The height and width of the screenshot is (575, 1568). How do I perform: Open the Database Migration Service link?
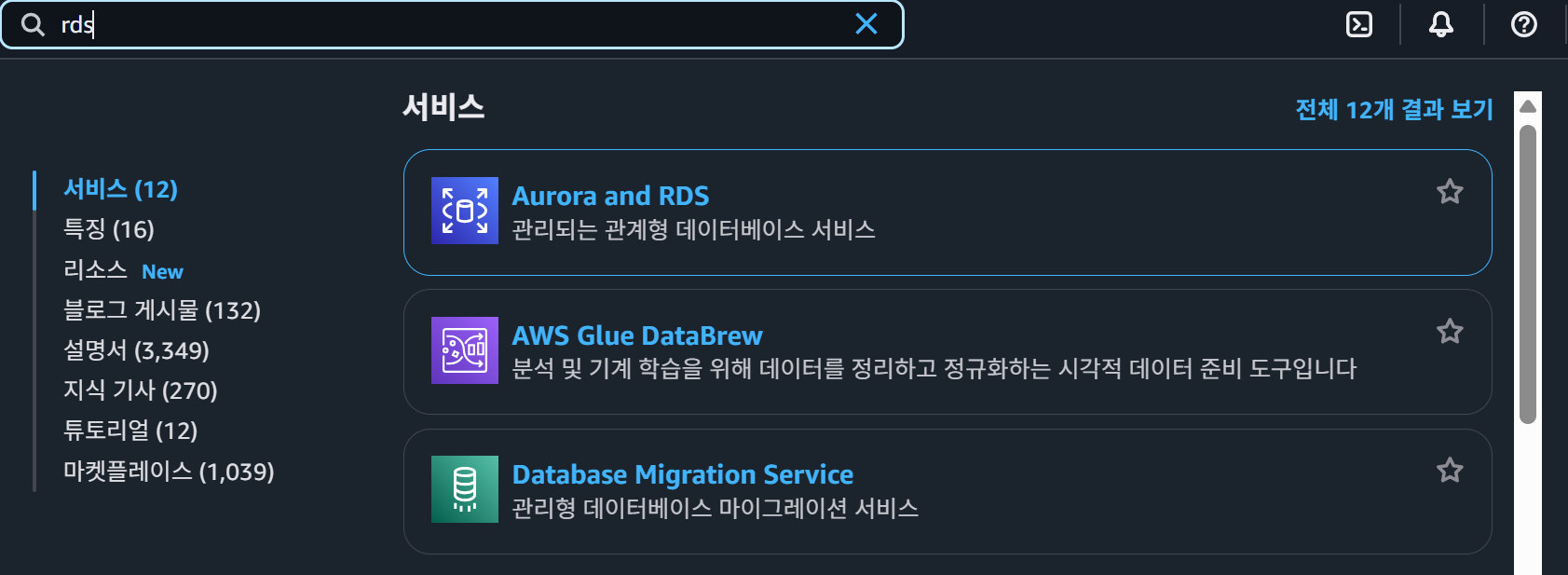[683, 474]
